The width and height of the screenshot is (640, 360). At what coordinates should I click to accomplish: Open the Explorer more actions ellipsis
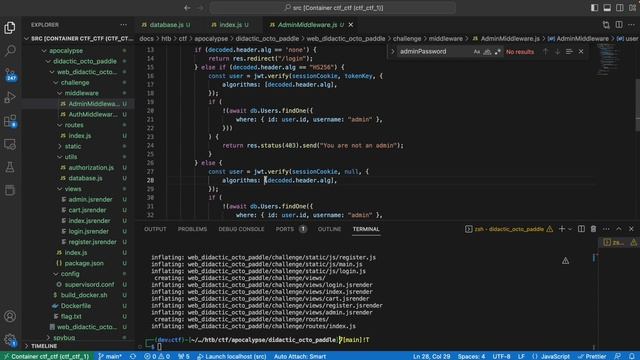(123, 25)
